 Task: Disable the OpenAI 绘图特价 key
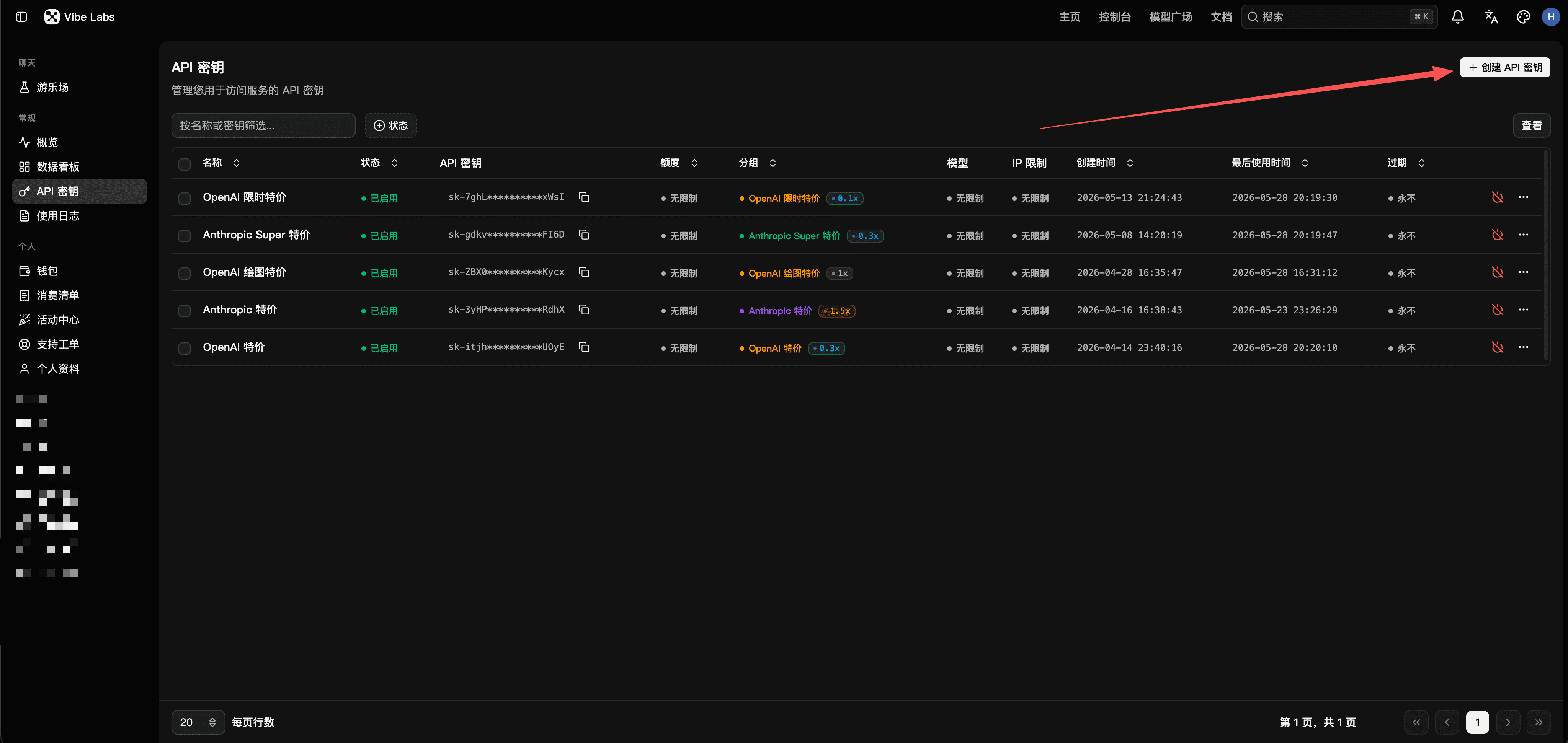(x=1498, y=272)
